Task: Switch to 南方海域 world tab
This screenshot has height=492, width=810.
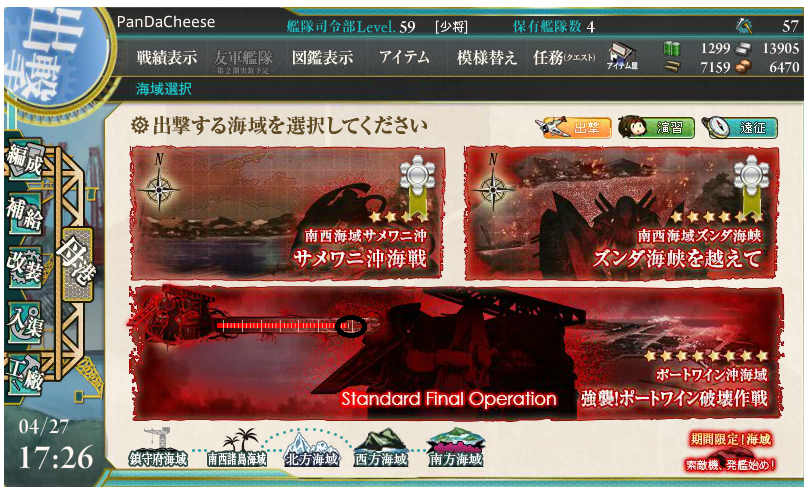Action: click(456, 449)
